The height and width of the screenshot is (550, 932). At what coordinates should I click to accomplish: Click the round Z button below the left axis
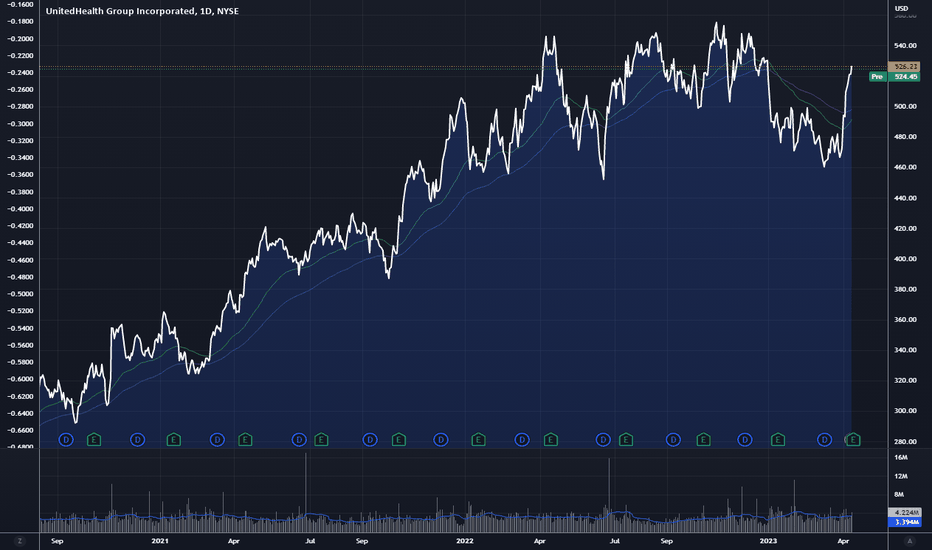[x=20, y=541]
